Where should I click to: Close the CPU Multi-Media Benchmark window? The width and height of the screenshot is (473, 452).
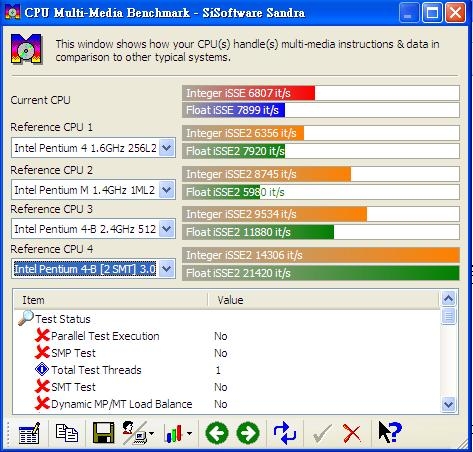click(455, 13)
